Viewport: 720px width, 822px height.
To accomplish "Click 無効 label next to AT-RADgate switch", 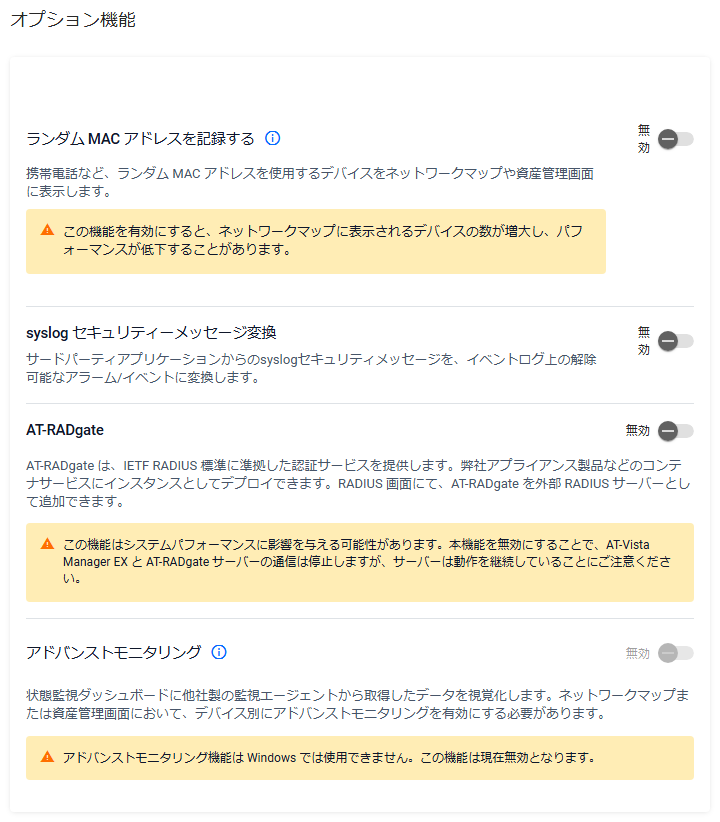I will 638,430.
